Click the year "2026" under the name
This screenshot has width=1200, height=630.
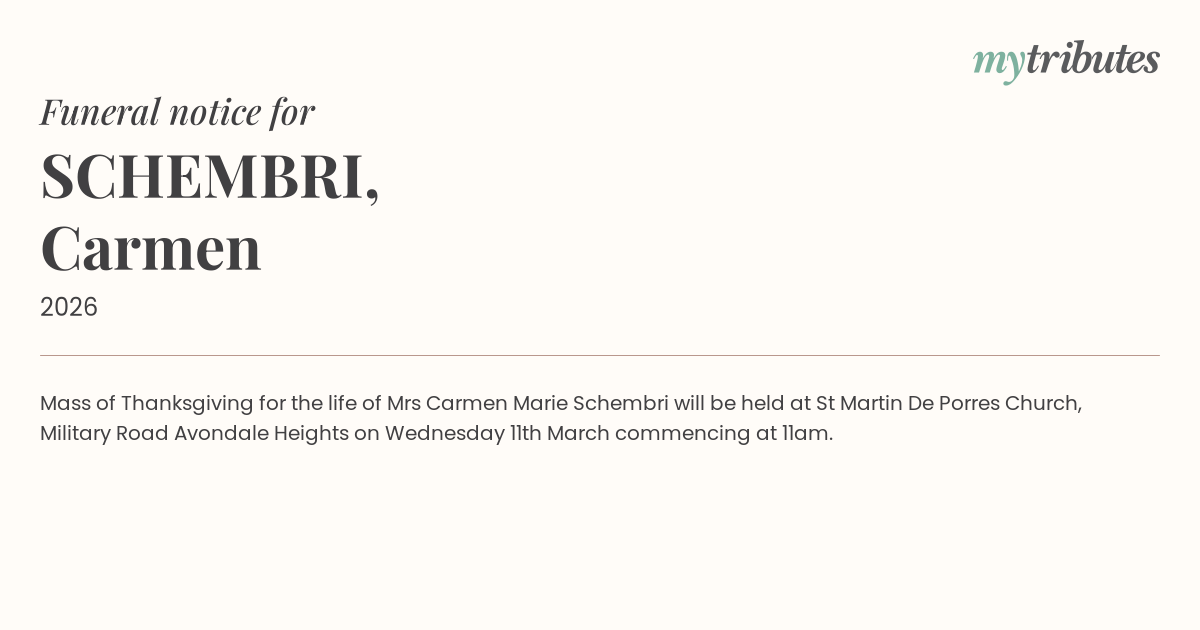tap(69, 307)
